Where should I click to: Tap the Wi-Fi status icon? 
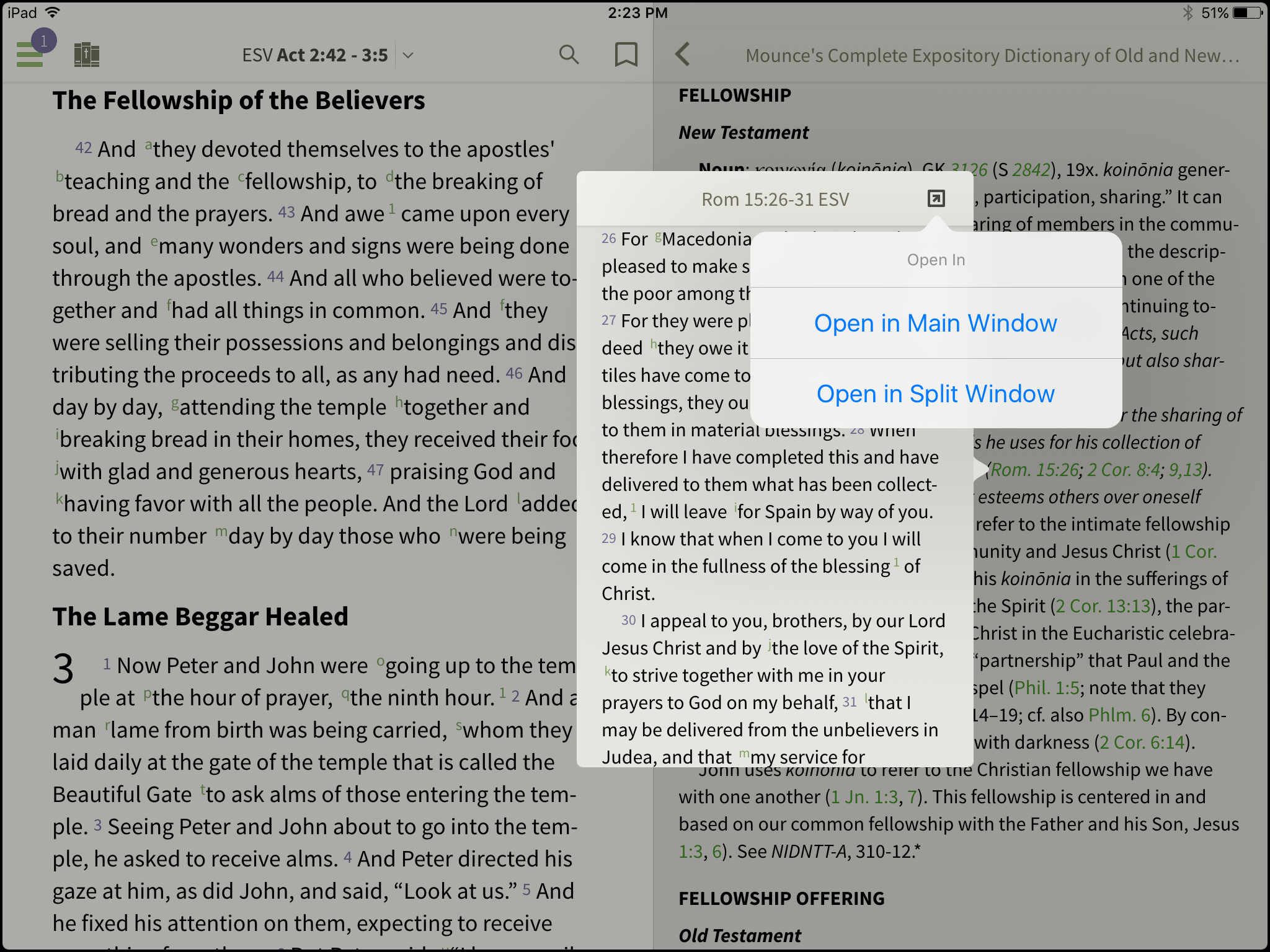pos(53,12)
